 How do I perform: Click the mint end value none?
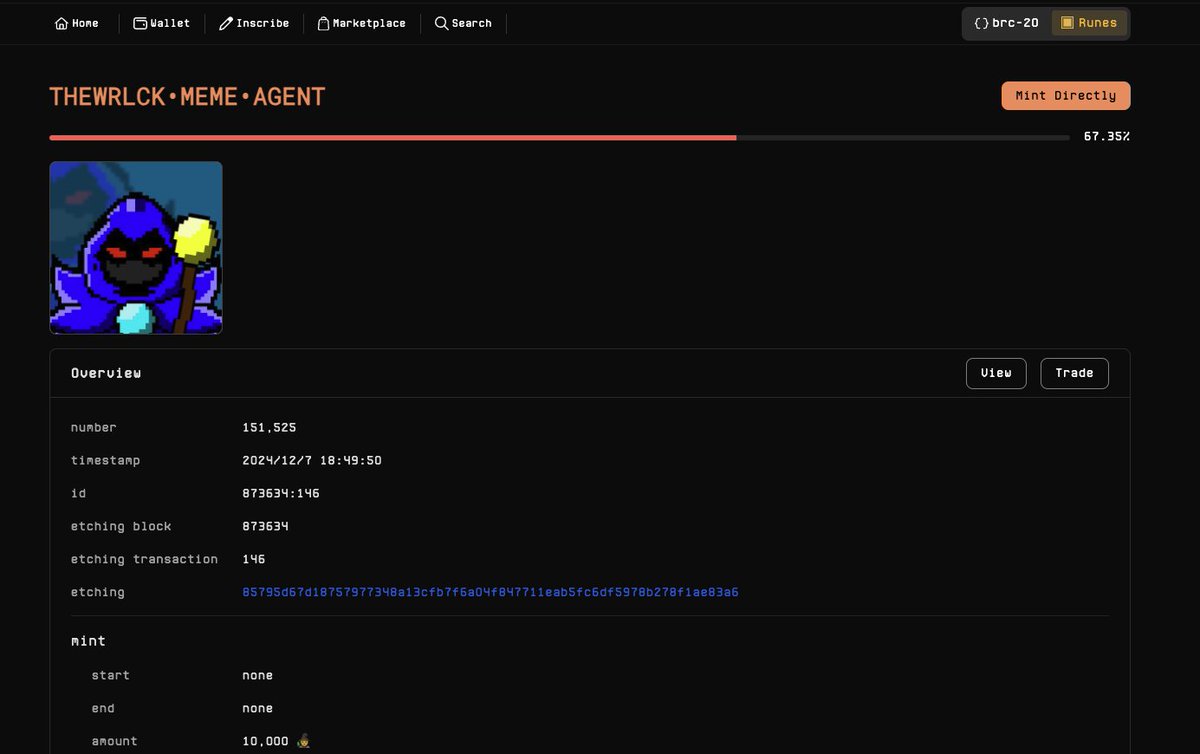coord(258,708)
